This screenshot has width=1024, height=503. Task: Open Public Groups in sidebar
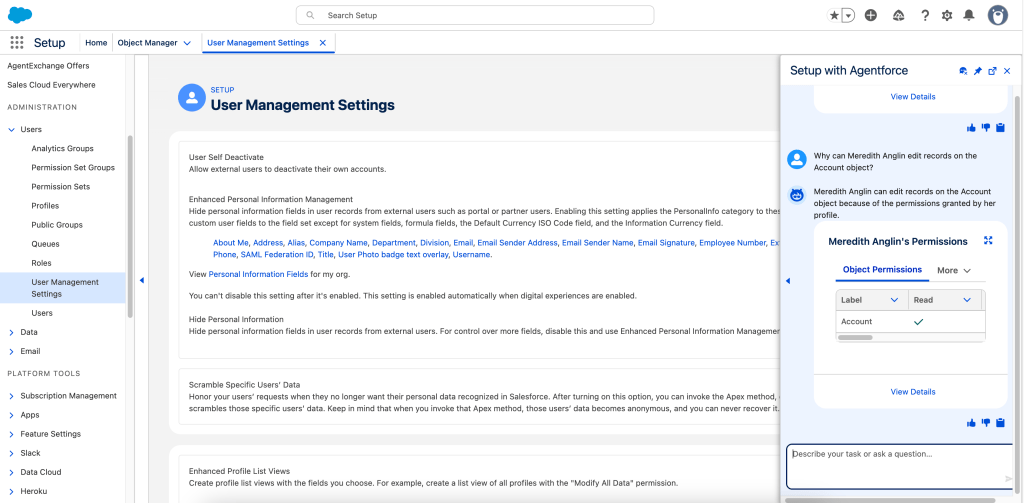point(57,225)
